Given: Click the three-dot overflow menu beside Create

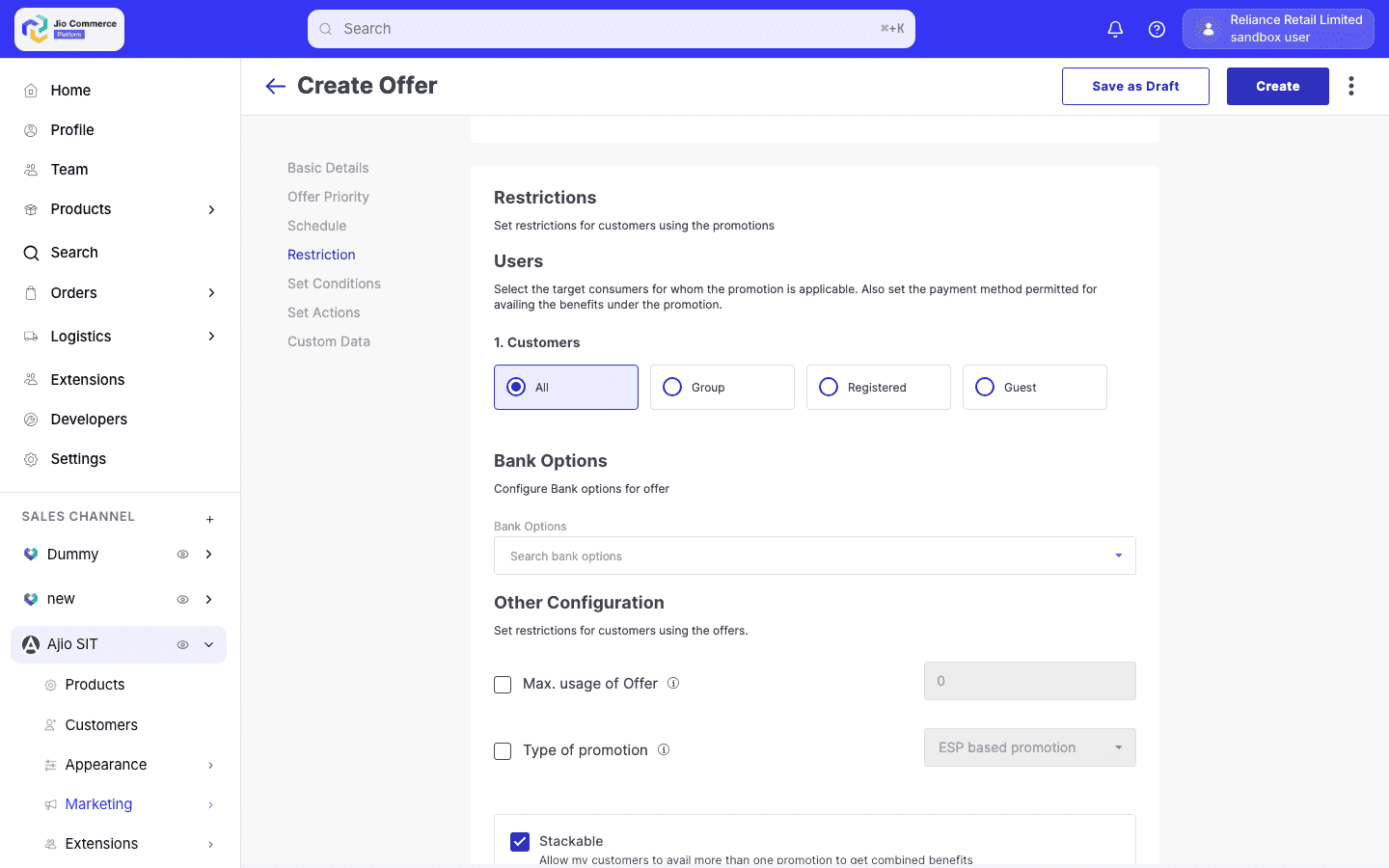Looking at the screenshot, I should click(x=1350, y=86).
